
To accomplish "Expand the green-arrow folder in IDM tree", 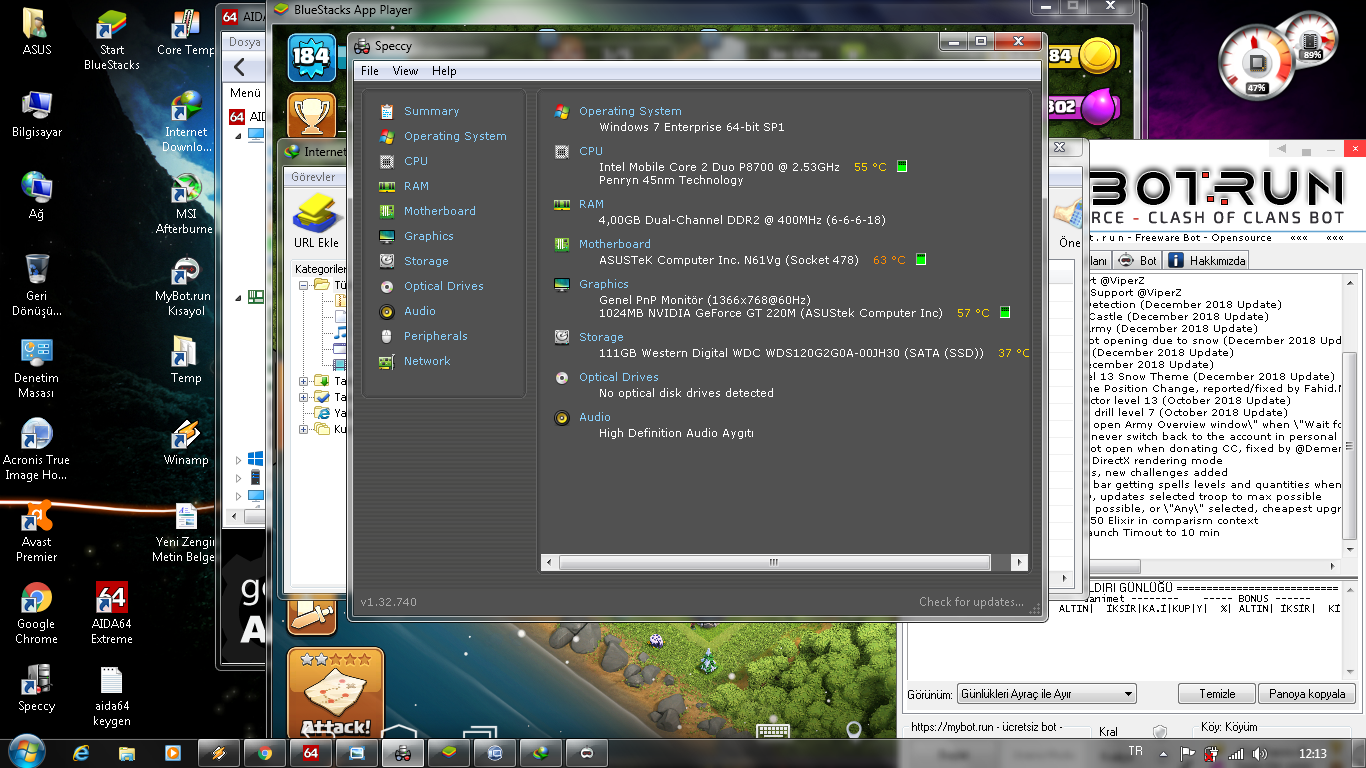I will tap(303, 381).
